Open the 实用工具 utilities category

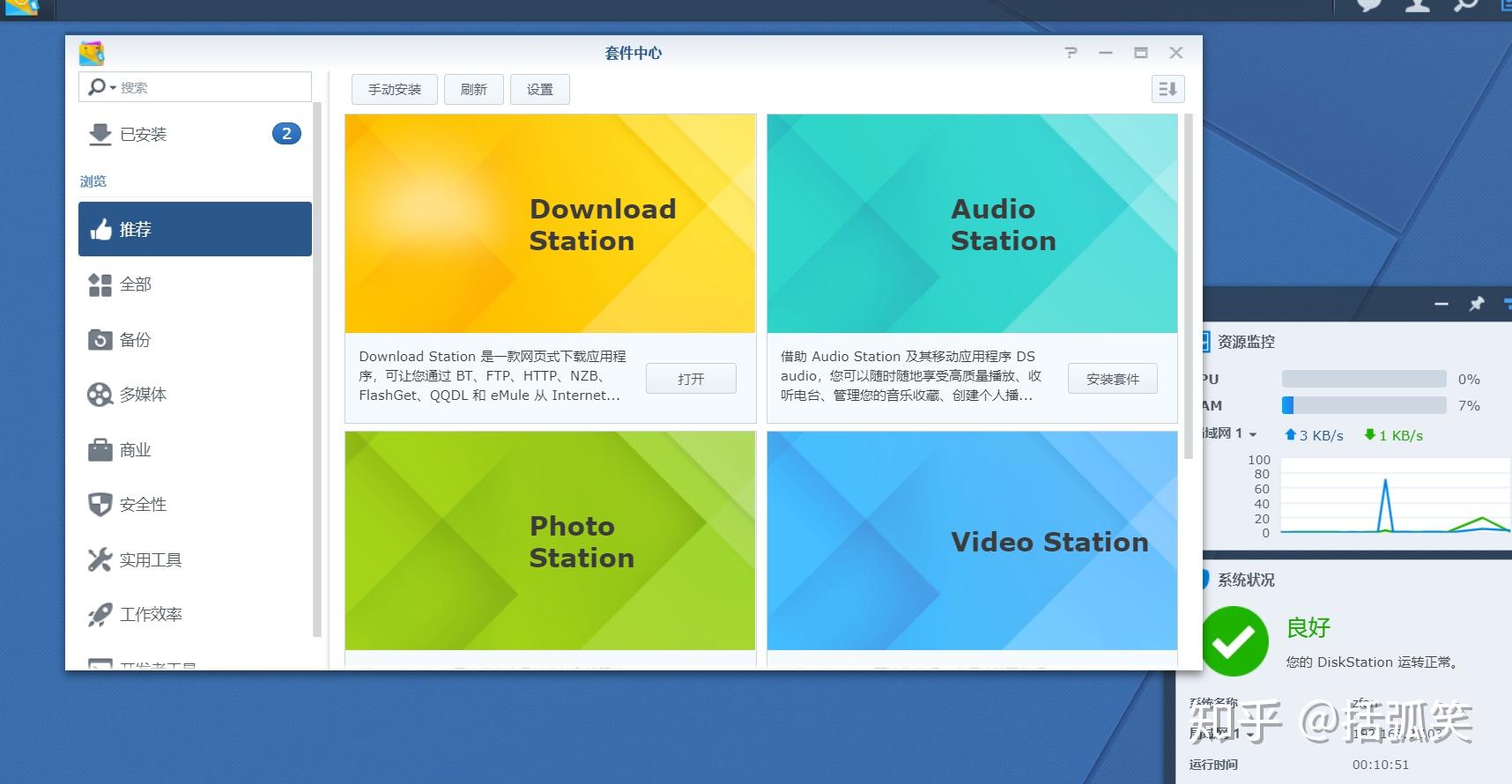[x=195, y=560]
